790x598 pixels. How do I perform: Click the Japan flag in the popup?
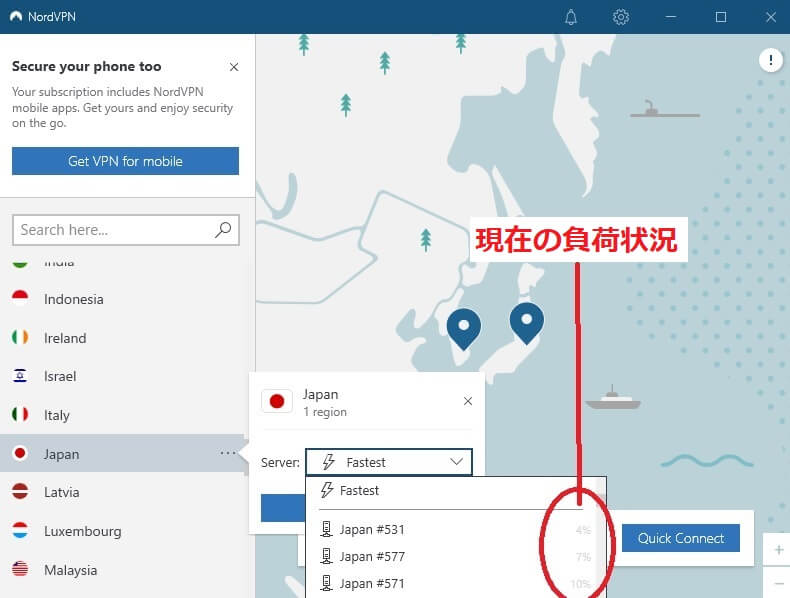277,401
